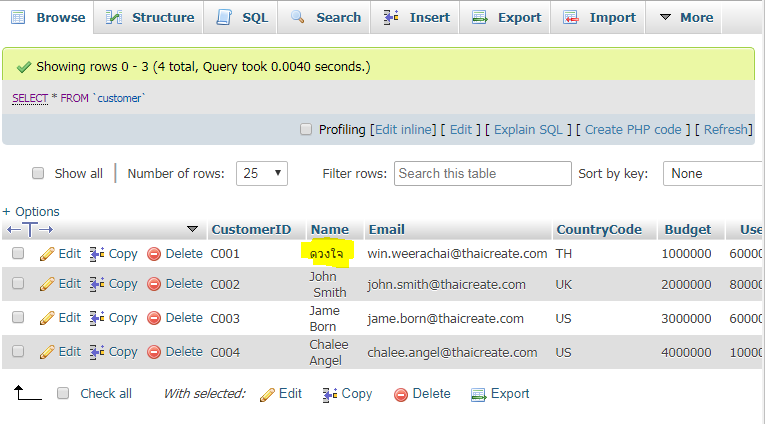Click the pencil Edit icon for row C001
Screen dimensions: 765x424
pyautogui.click(x=46, y=254)
